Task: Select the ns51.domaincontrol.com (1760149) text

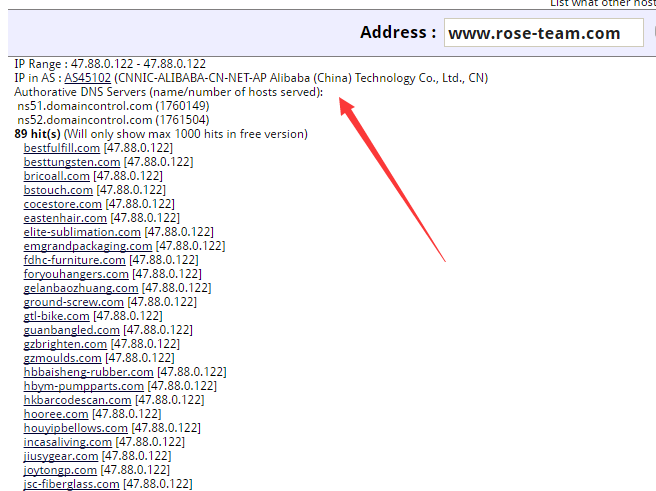Action: (113, 106)
